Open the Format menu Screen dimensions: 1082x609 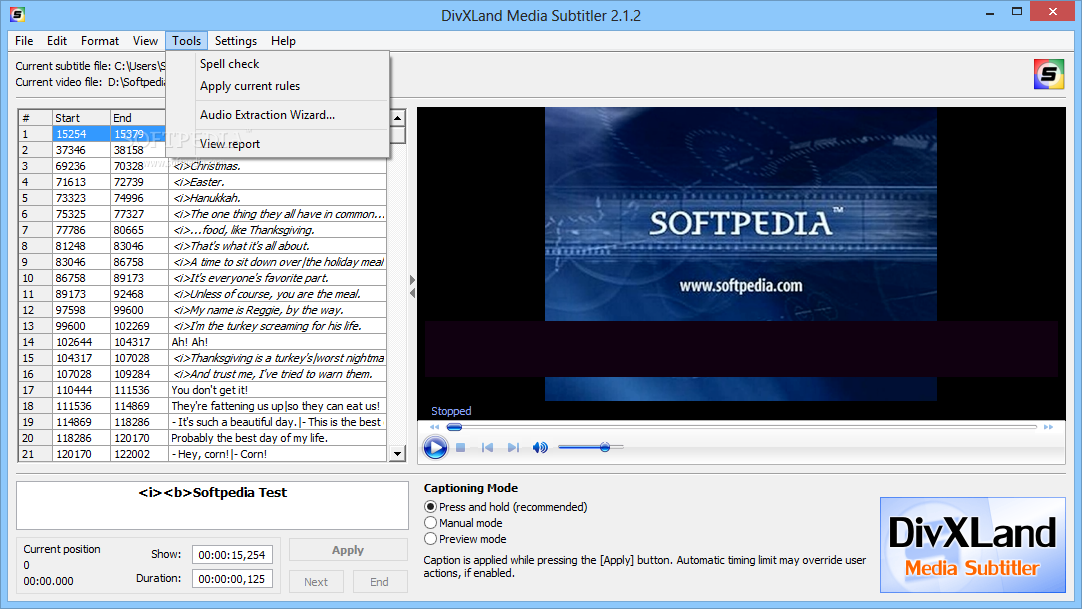point(100,41)
